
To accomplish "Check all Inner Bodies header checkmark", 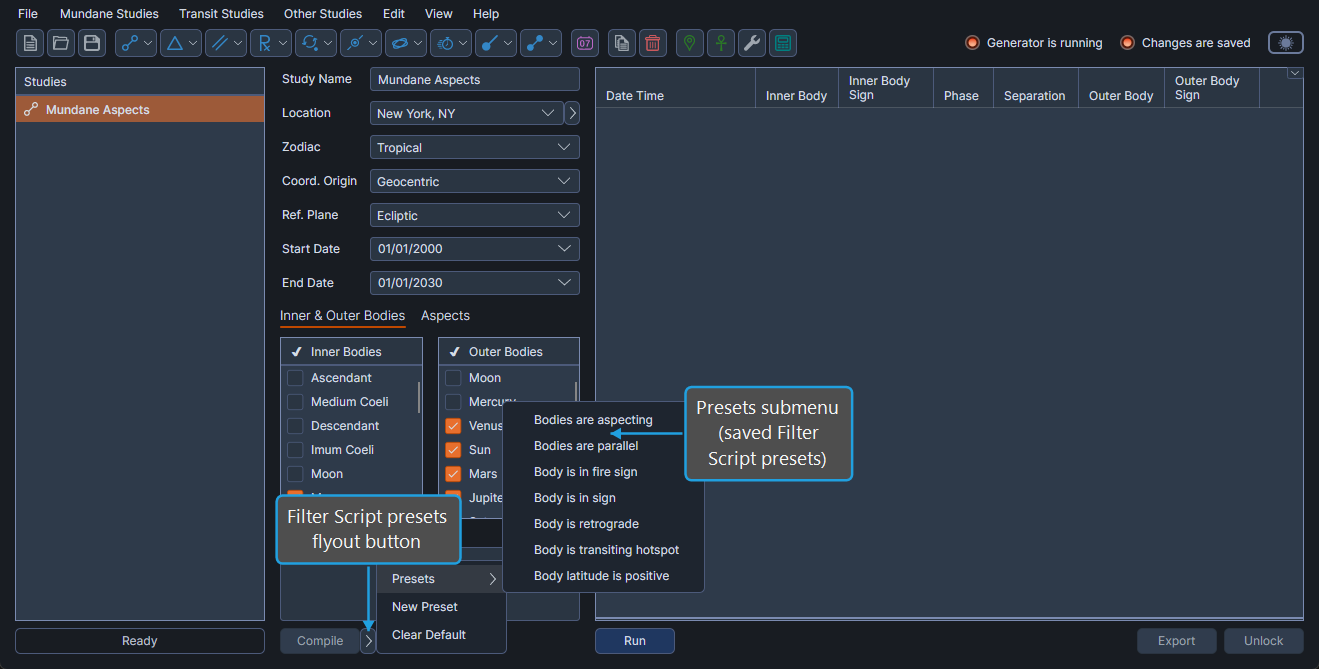I will click(x=296, y=352).
